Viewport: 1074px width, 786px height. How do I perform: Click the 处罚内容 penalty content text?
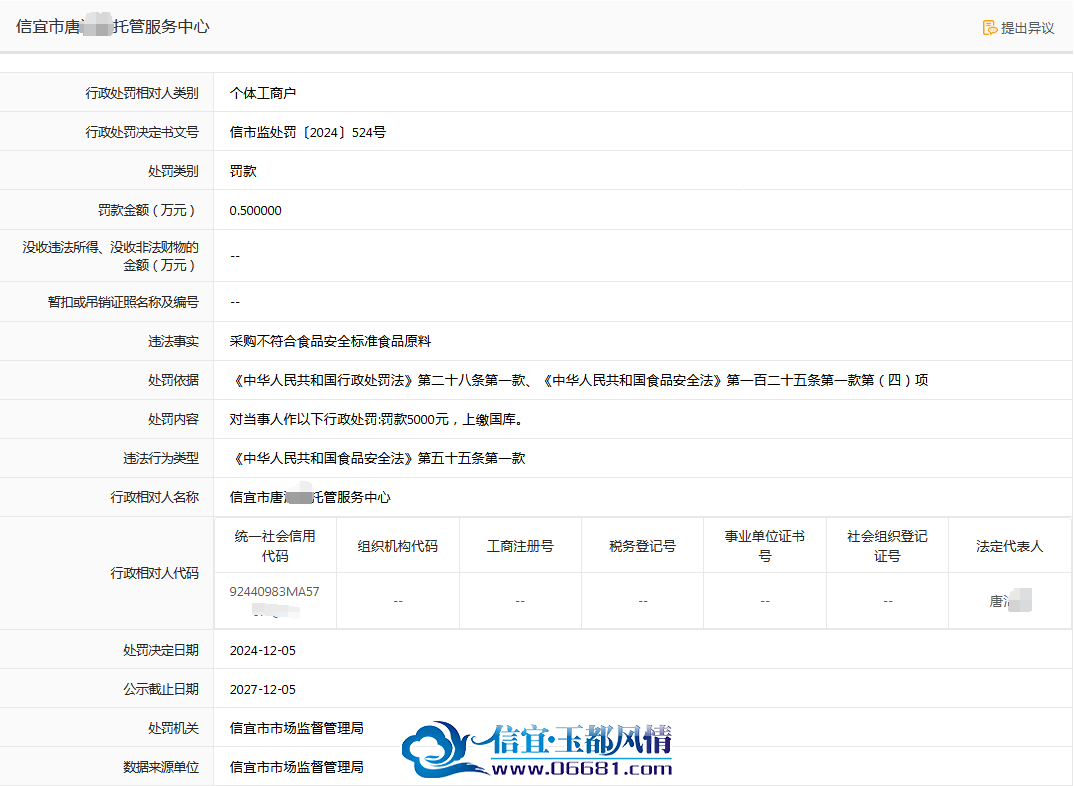pyautogui.click(x=377, y=419)
